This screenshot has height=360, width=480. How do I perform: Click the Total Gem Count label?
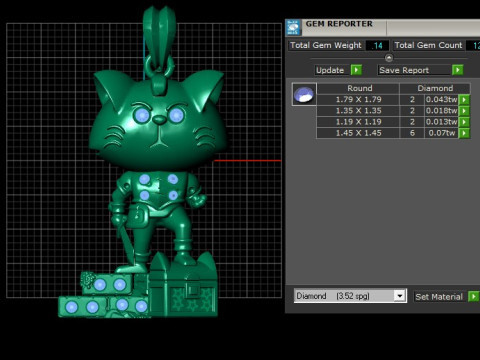pyautogui.click(x=429, y=45)
